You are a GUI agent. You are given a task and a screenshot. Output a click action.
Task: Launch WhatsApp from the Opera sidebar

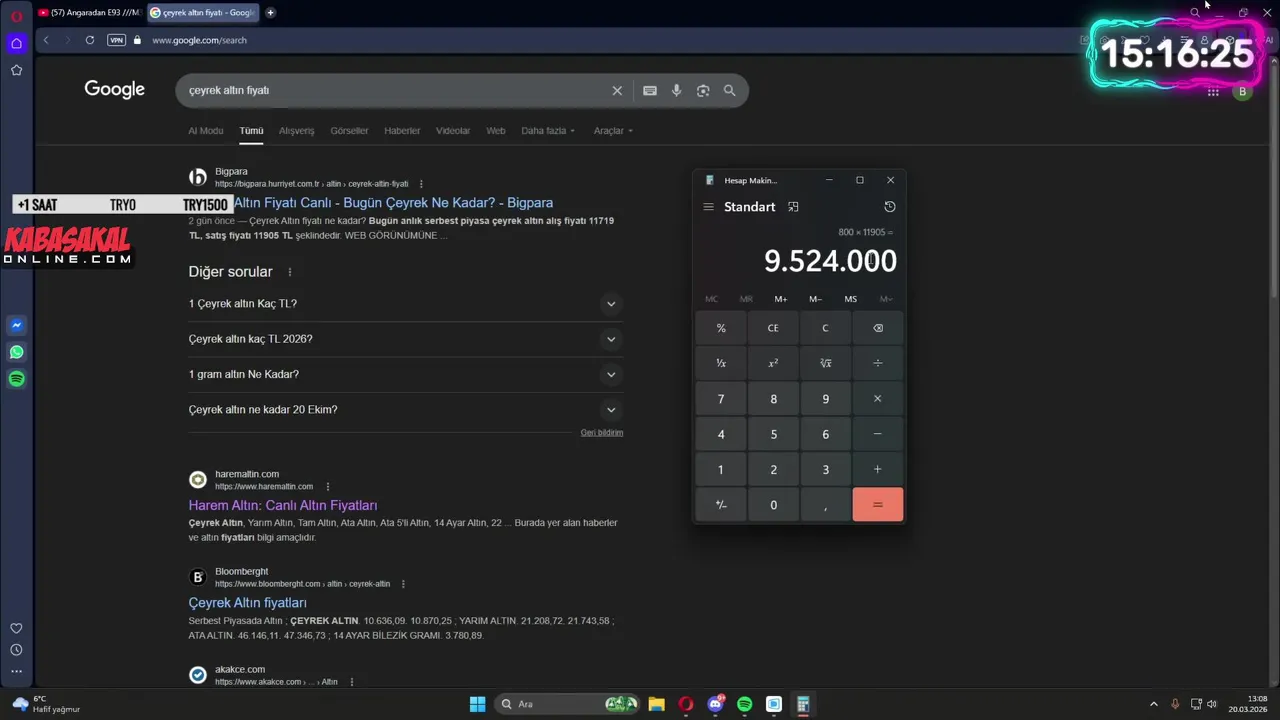pos(16,352)
